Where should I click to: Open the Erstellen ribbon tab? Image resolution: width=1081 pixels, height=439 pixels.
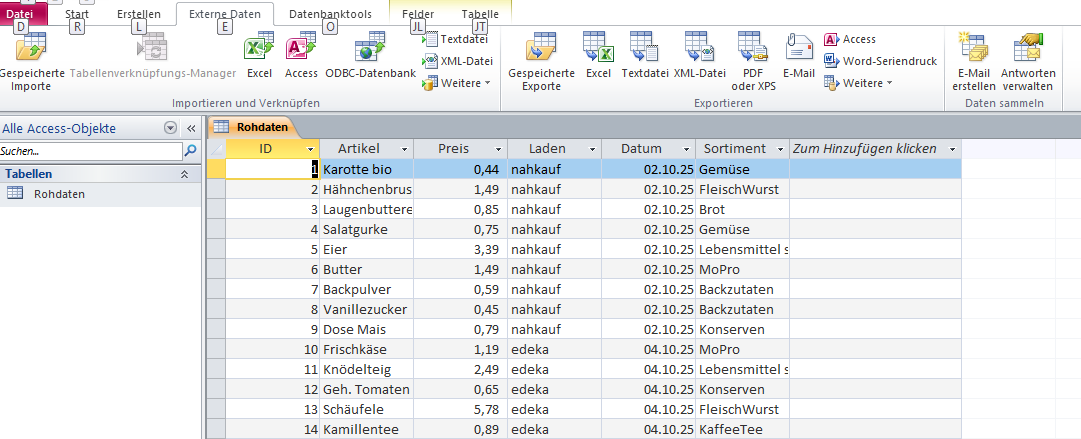(x=138, y=14)
